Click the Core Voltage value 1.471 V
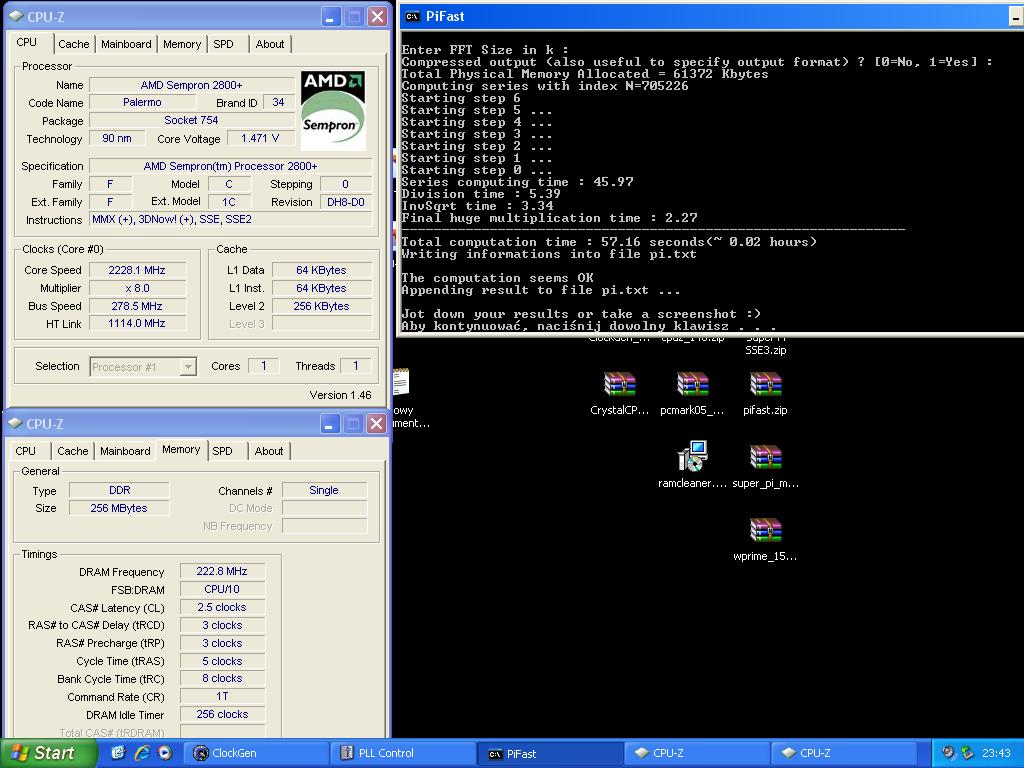Screen dimensions: 1024x768 [260, 138]
